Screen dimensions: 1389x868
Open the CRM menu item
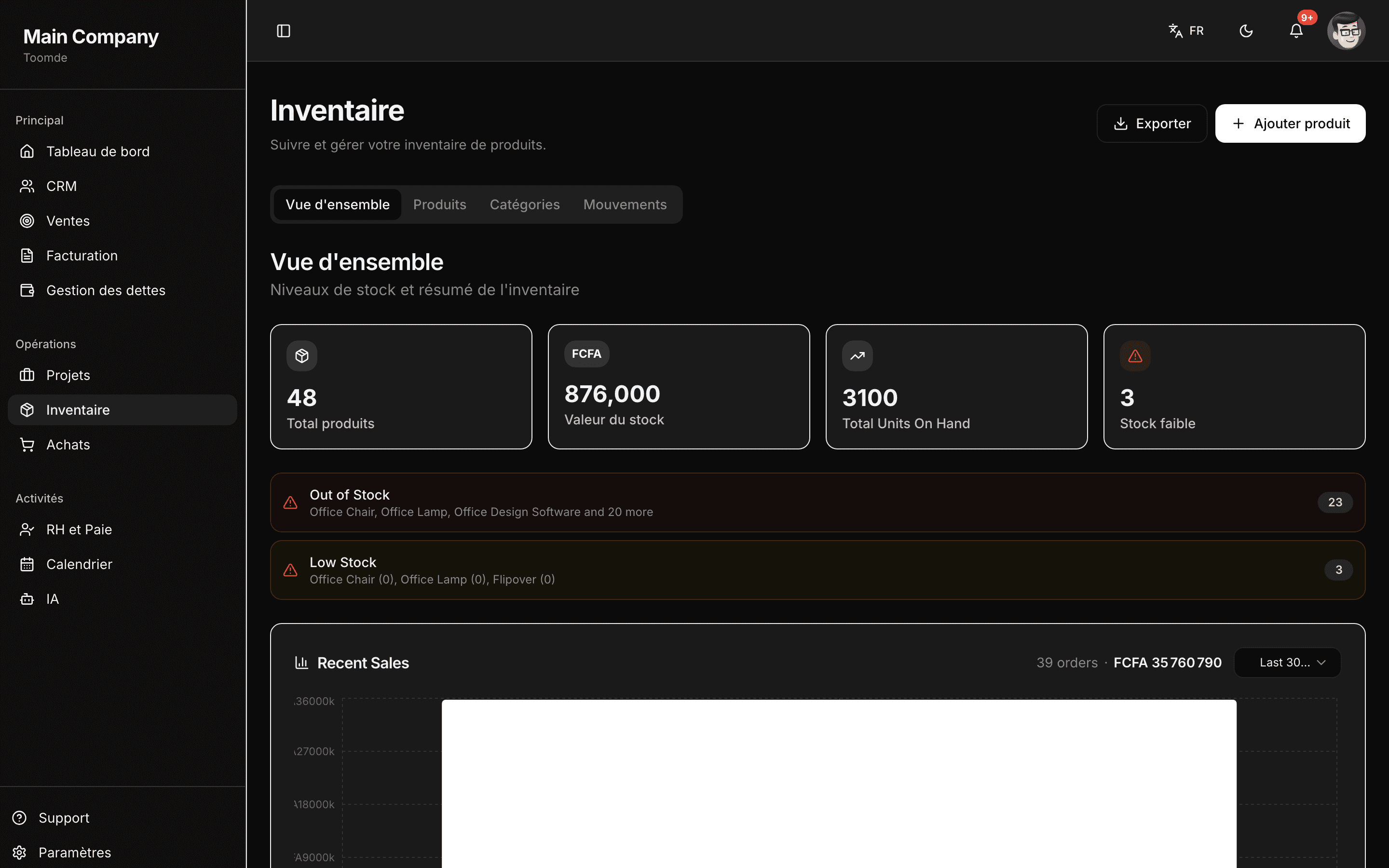pos(122,186)
